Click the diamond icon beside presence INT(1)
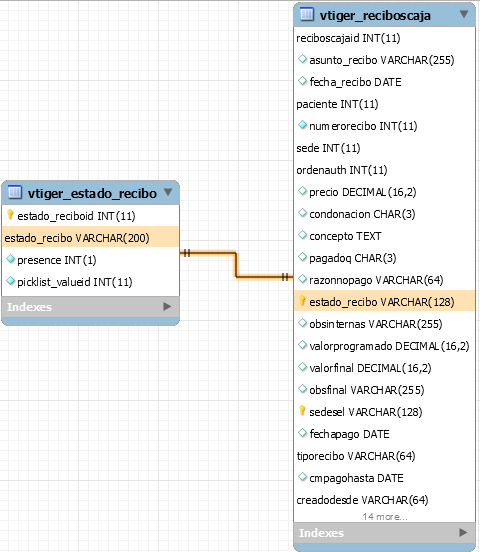The image size is (480, 552). 11,259
